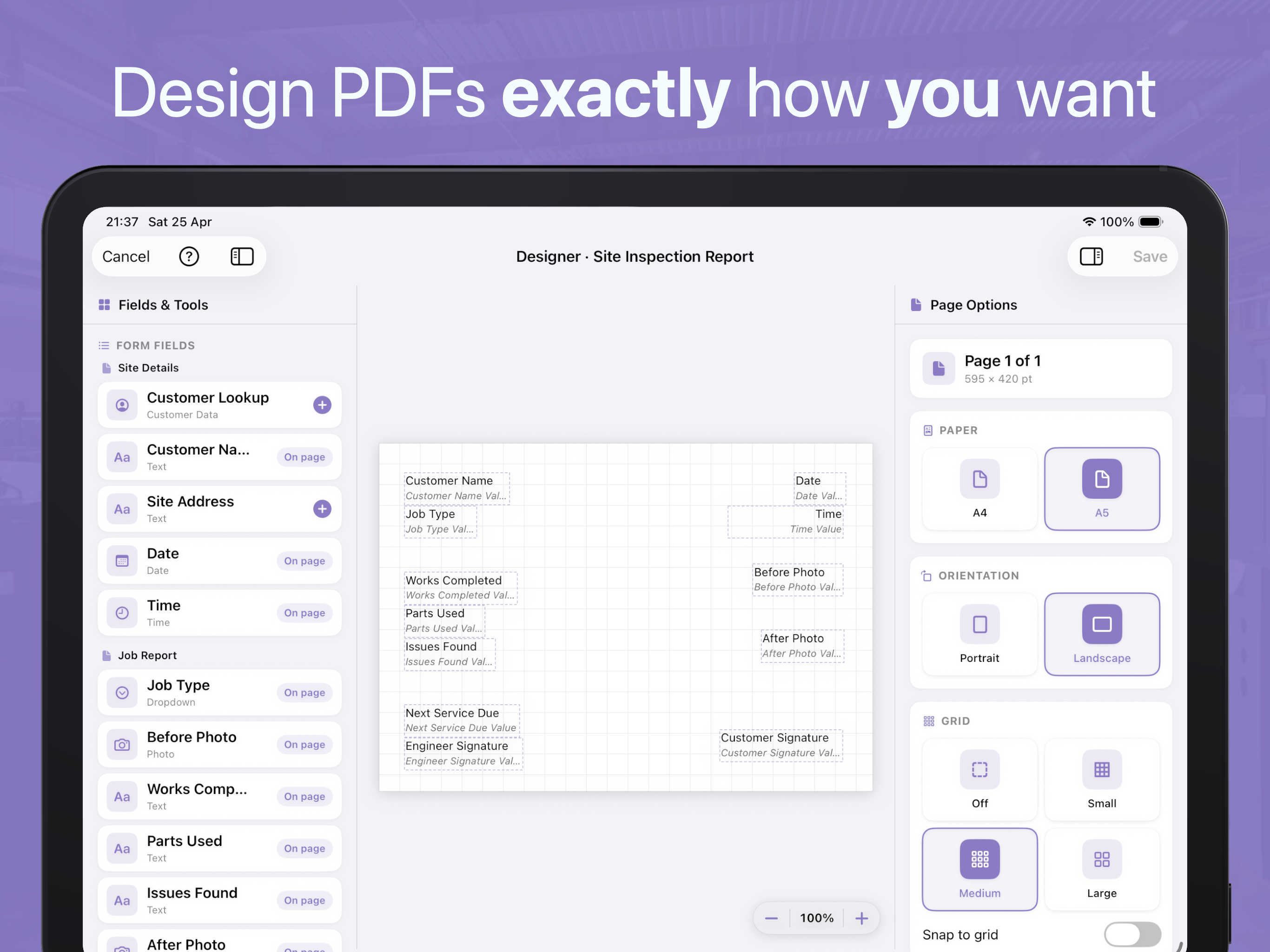The image size is (1270, 952).
Task: Click the Works Completed Aa icon
Action: tap(122, 796)
